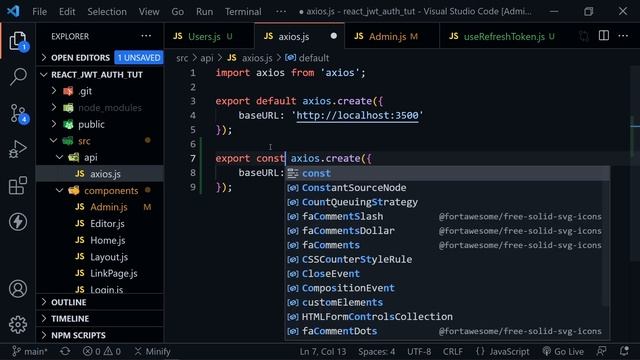Open the feedback icon in status bar
This screenshot has width=640, height=360.
pos(602,351)
